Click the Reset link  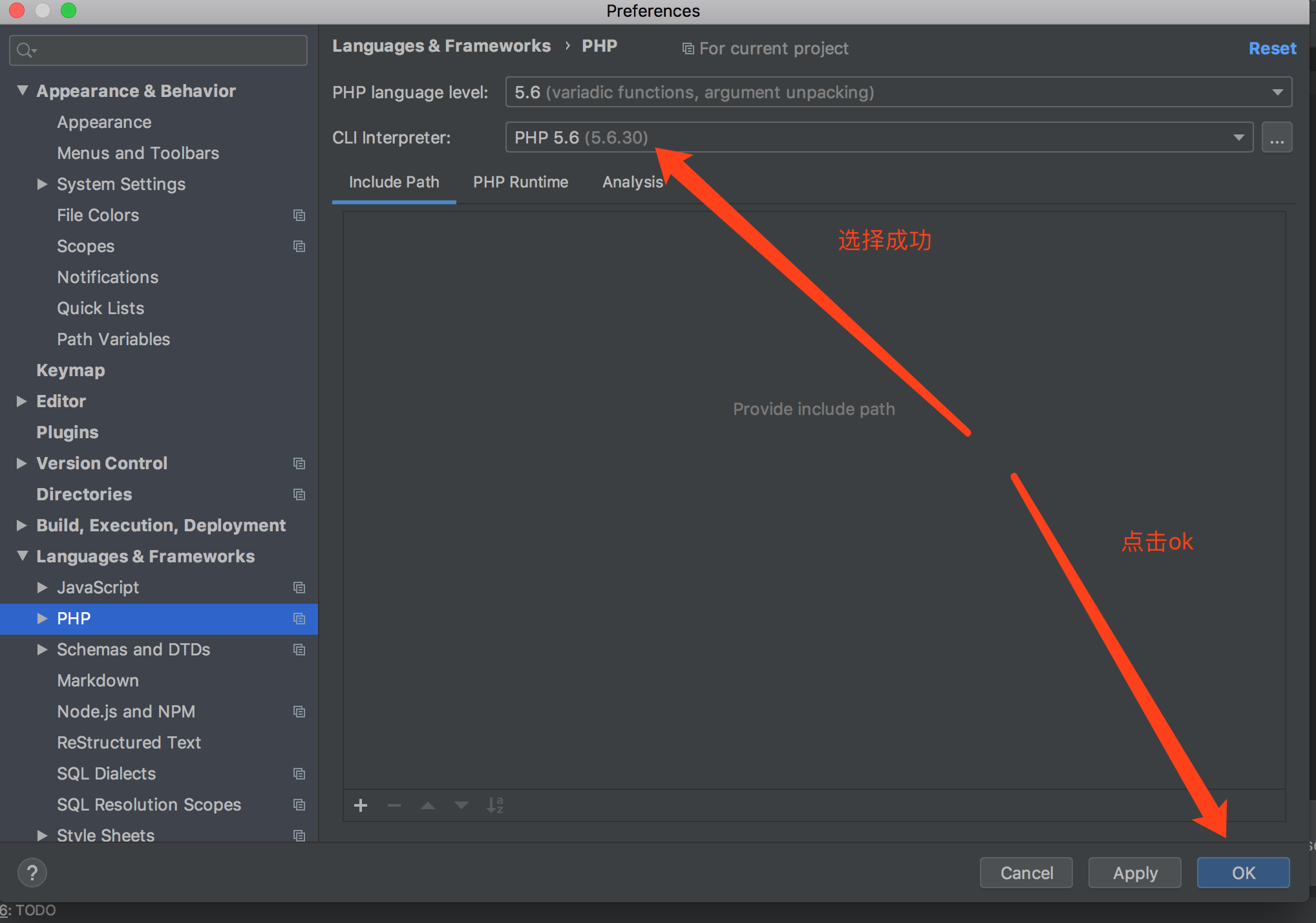1272,48
